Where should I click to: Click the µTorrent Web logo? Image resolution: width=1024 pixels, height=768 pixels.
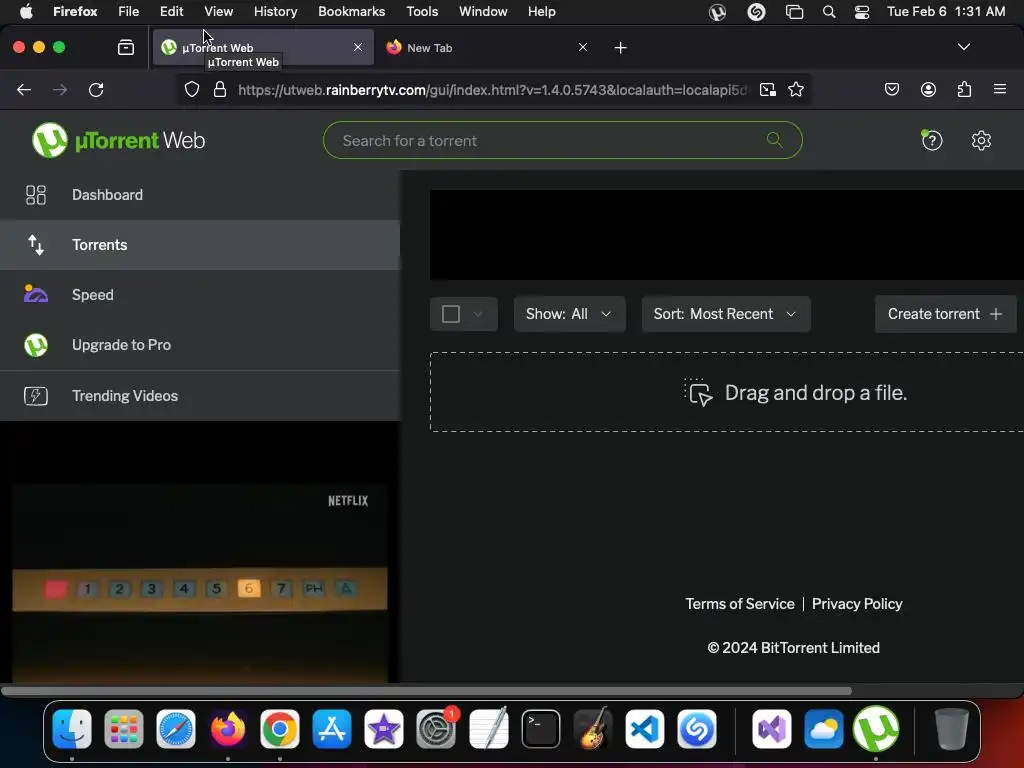pos(118,140)
